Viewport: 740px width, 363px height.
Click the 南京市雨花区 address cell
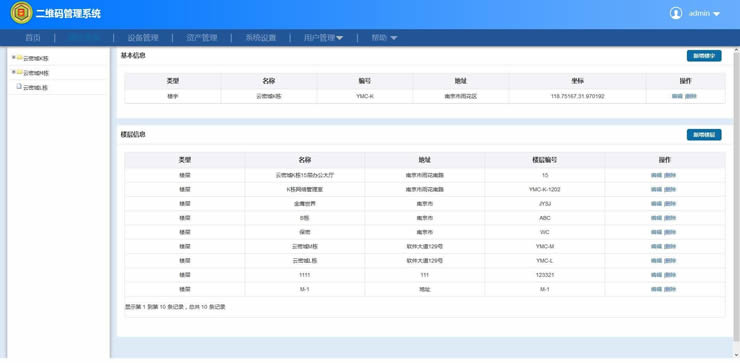pyautogui.click(x=461, y=96)
